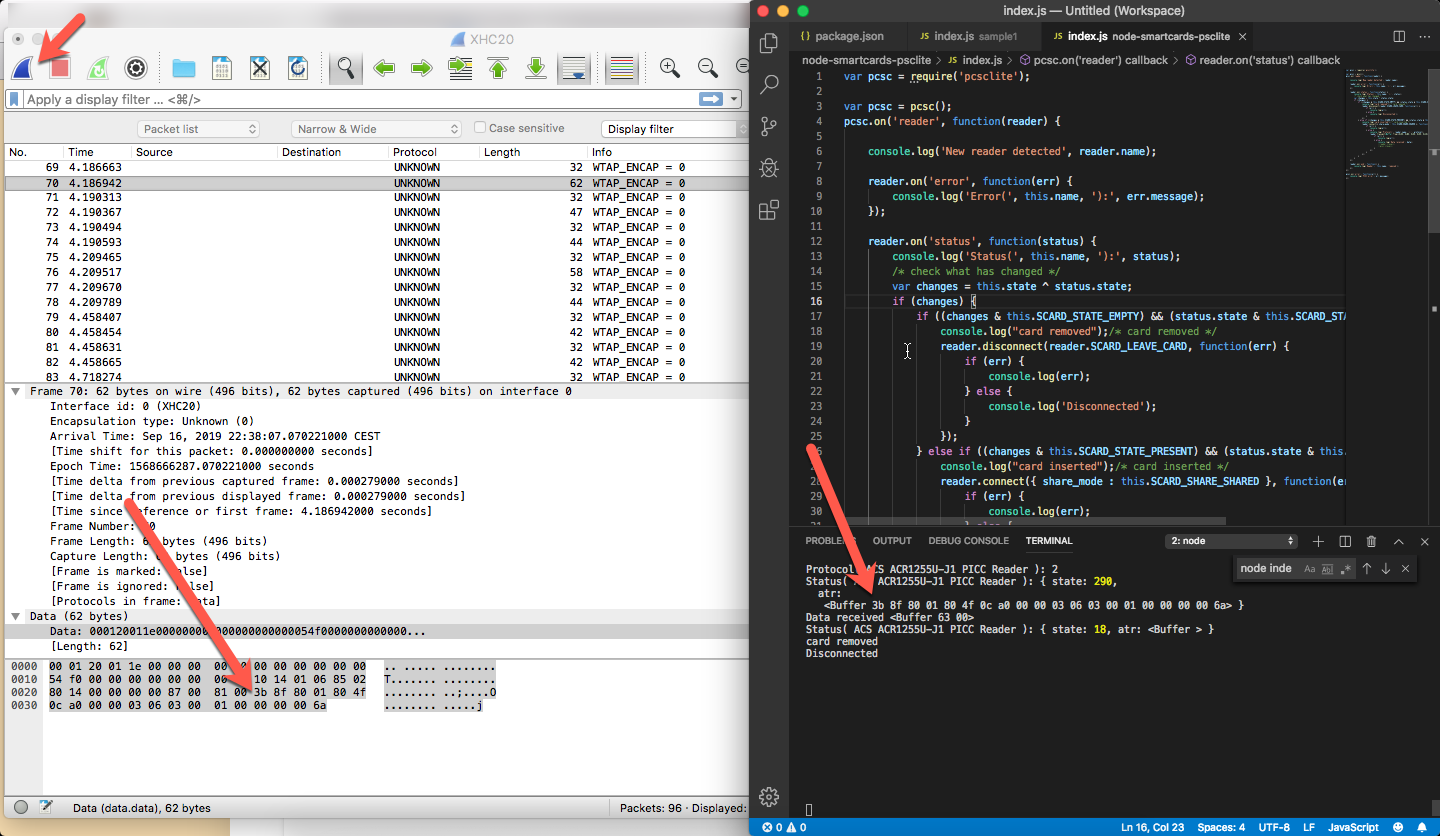Screen dimensions: 1440x836
Task: Select the TERMINAL panel tab
Action: tap(1049, 541)
